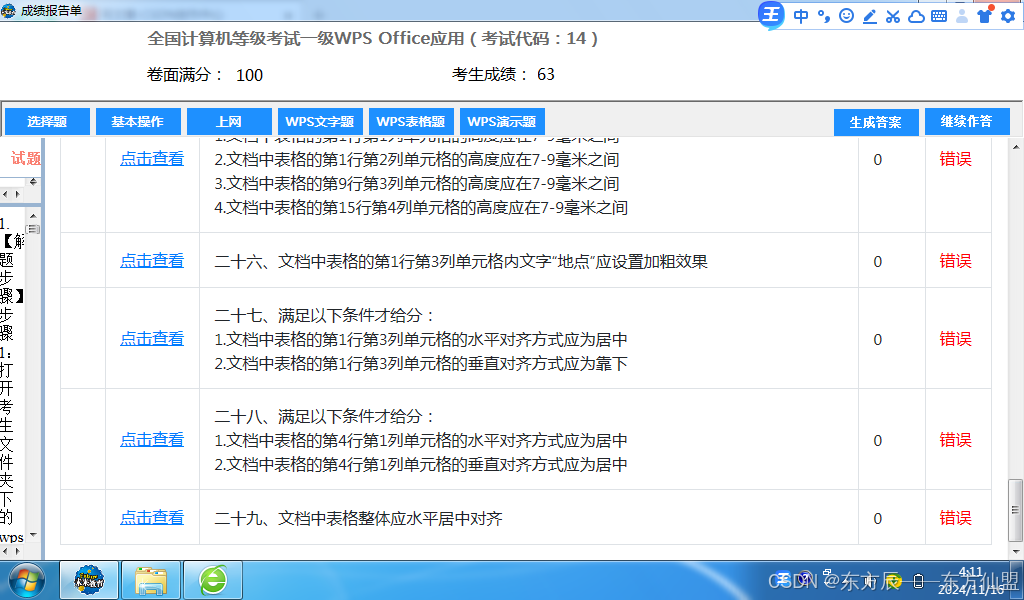
Task: Click 二十八、满足以下条件才给分 heading
Action: pyautogui.click(x=325, y=416)
